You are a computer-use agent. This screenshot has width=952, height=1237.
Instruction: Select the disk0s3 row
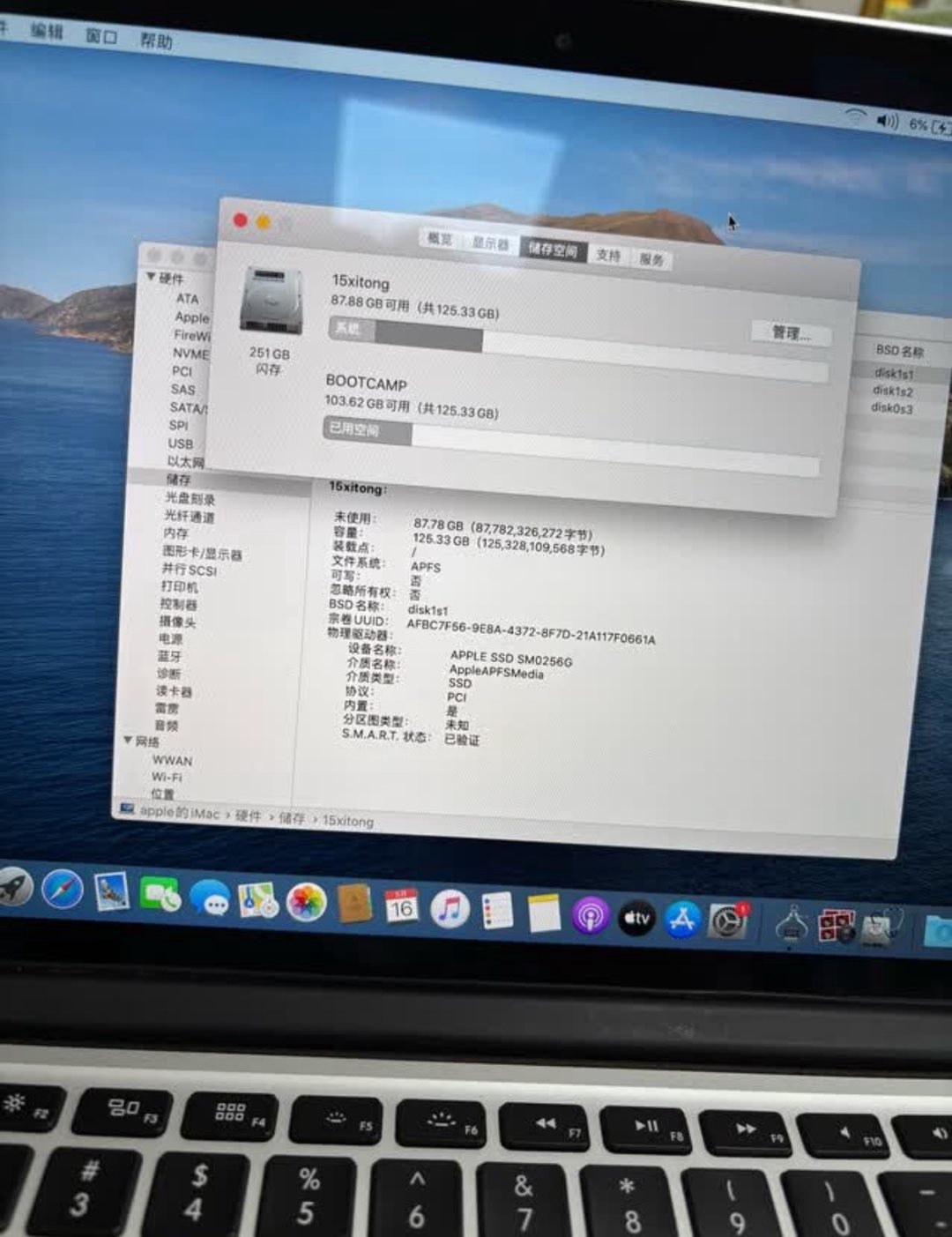point(891,408)
